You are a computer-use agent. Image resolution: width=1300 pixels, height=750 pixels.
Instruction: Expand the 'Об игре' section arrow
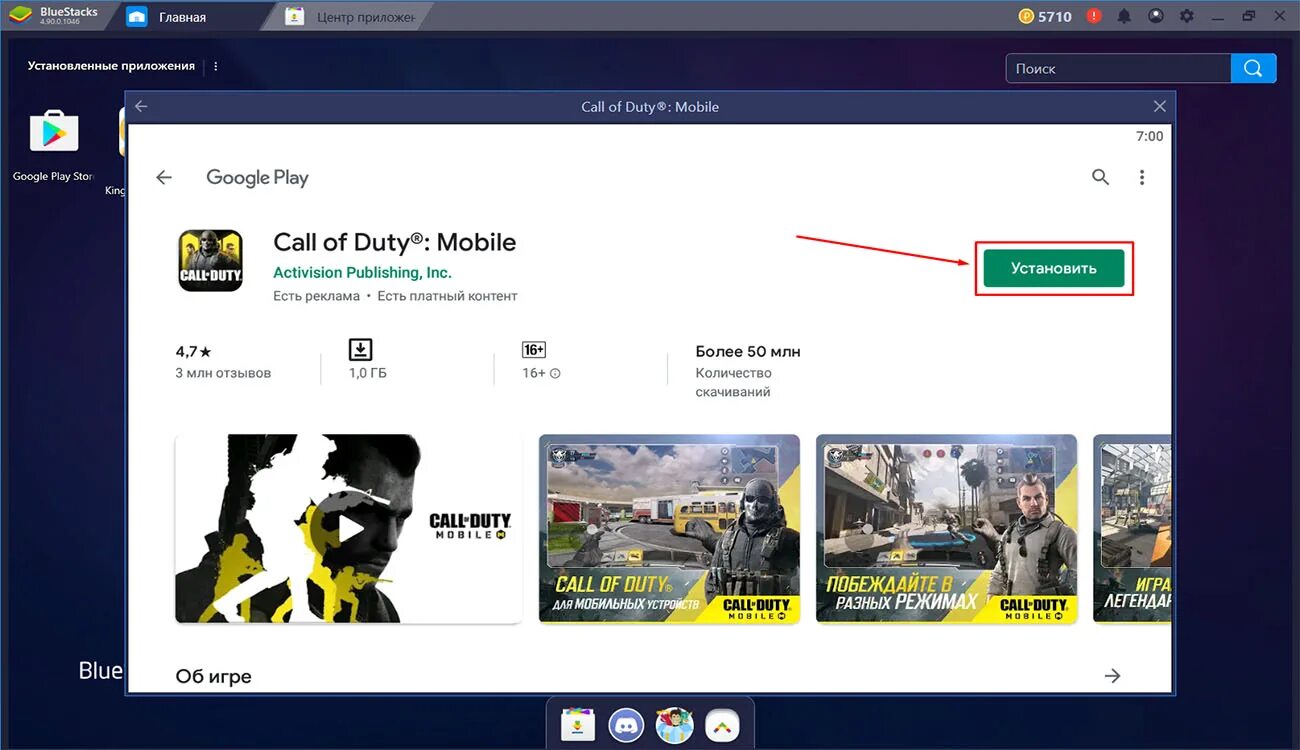click(x=1112, y=676)
